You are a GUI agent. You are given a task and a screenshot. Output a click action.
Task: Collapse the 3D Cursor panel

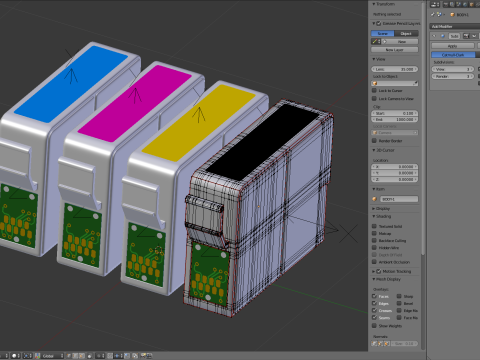point(374,150)
